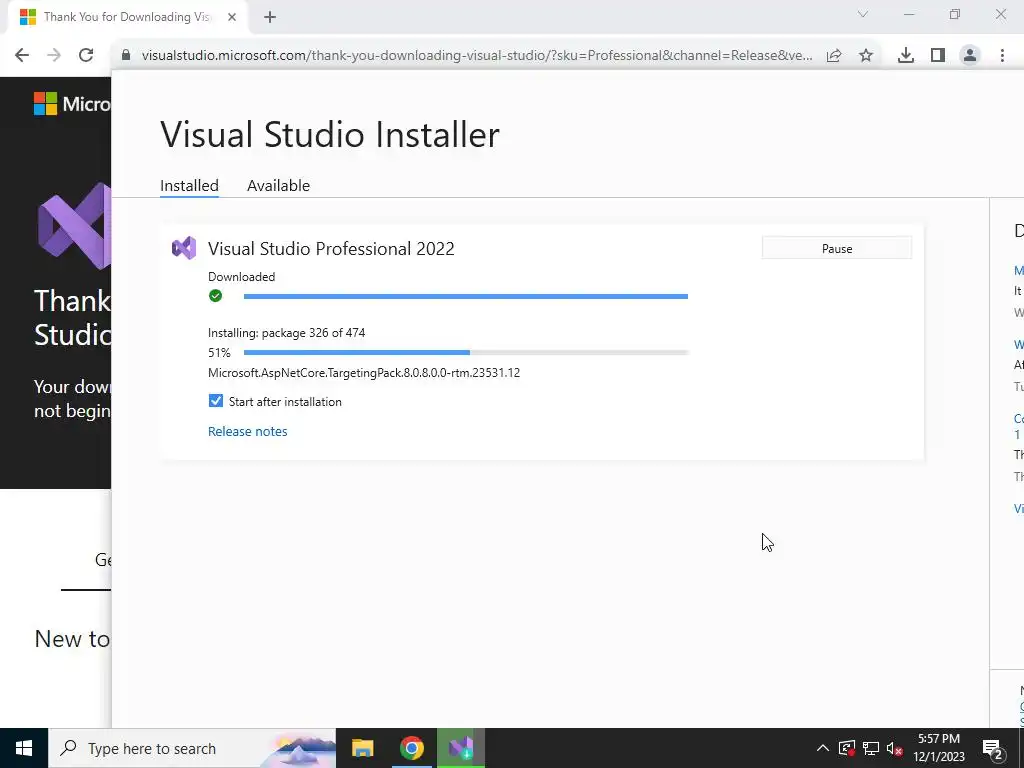Select the Installed tab
The width and height of the screenshot is (1024, 768).
189,185
